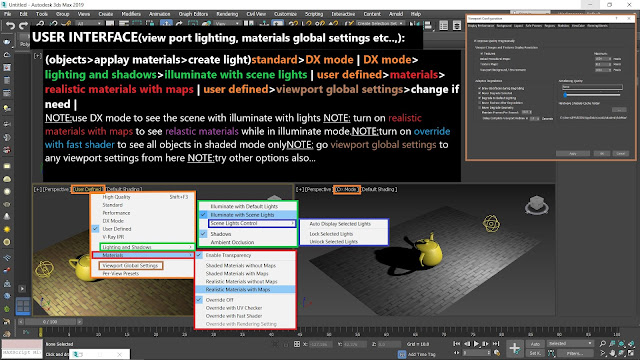Toggle Enable Transparency option

tap(245, 255)
